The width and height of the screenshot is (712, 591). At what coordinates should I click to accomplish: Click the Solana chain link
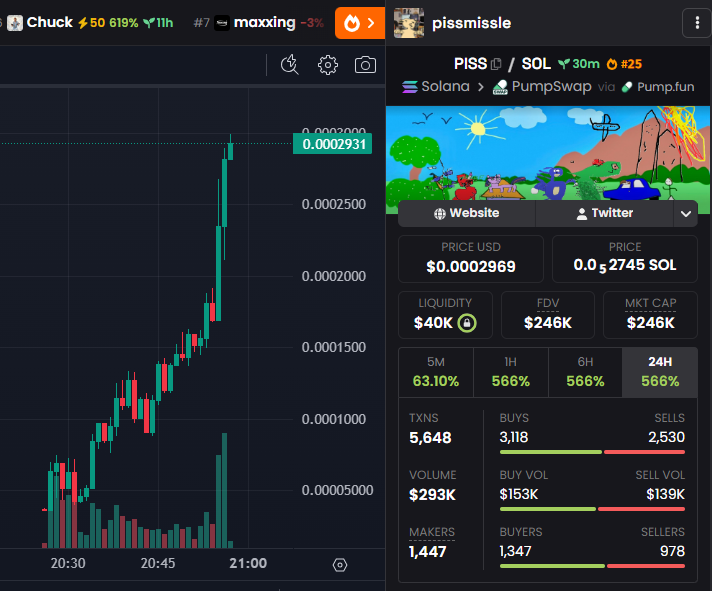point(436,86)
